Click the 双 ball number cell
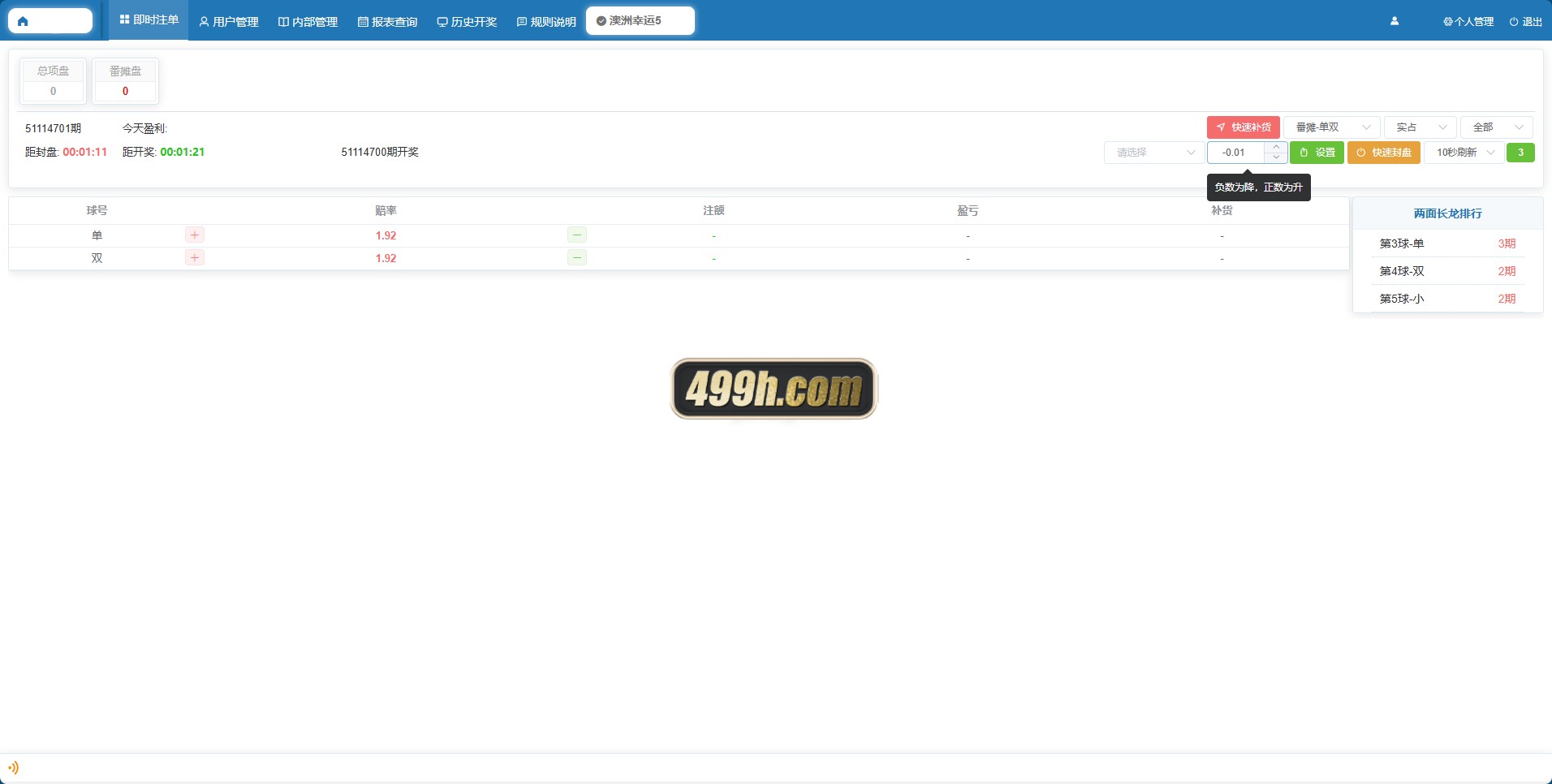 click(97, 258)
